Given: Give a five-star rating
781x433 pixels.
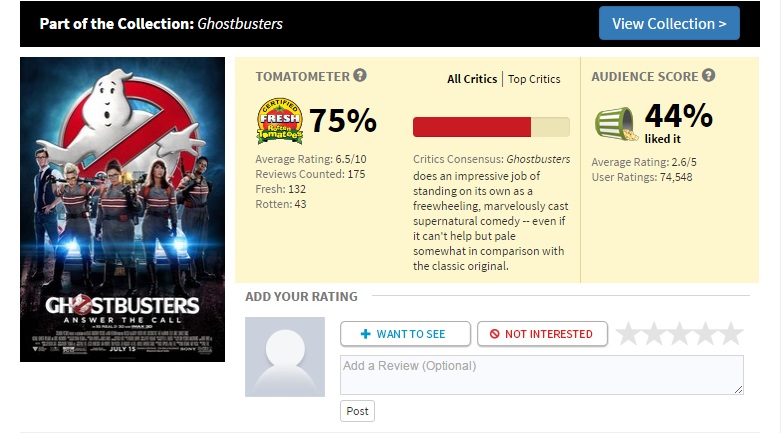Looking at the screenshot, I should pos(731,334).
